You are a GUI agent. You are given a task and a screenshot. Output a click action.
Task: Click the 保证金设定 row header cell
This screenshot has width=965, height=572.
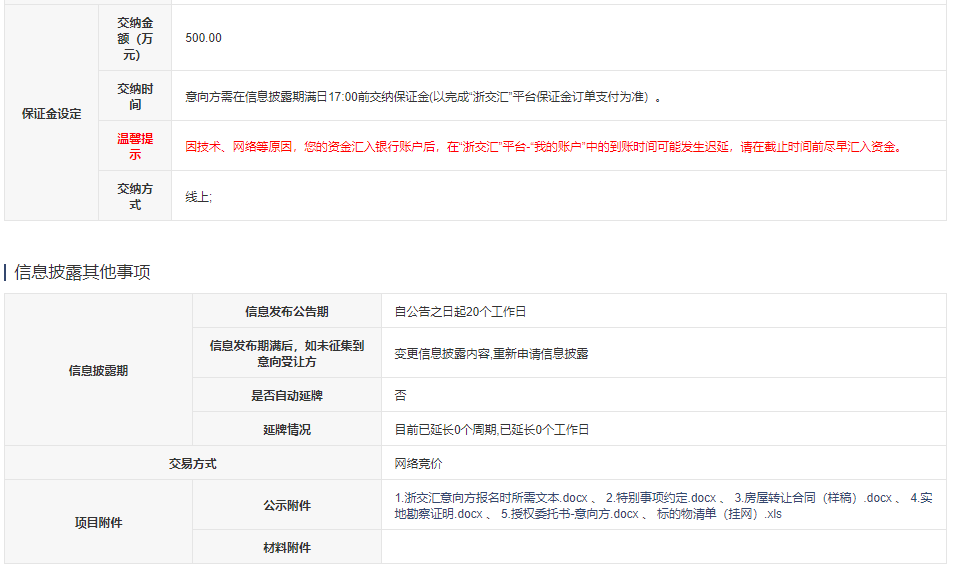tap(52, 113)
